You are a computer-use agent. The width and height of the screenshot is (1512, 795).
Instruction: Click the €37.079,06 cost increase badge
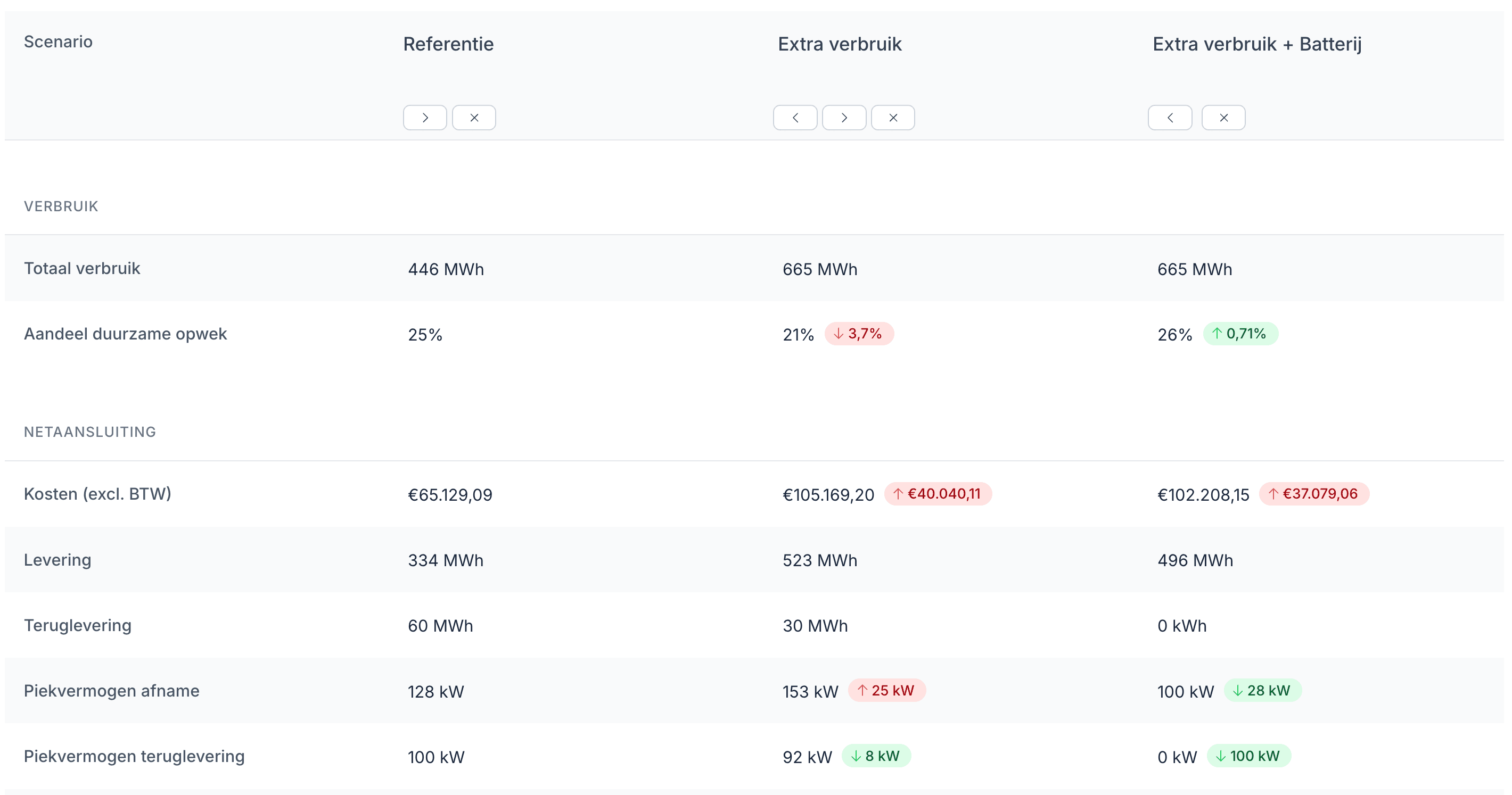pos(1313,494)
